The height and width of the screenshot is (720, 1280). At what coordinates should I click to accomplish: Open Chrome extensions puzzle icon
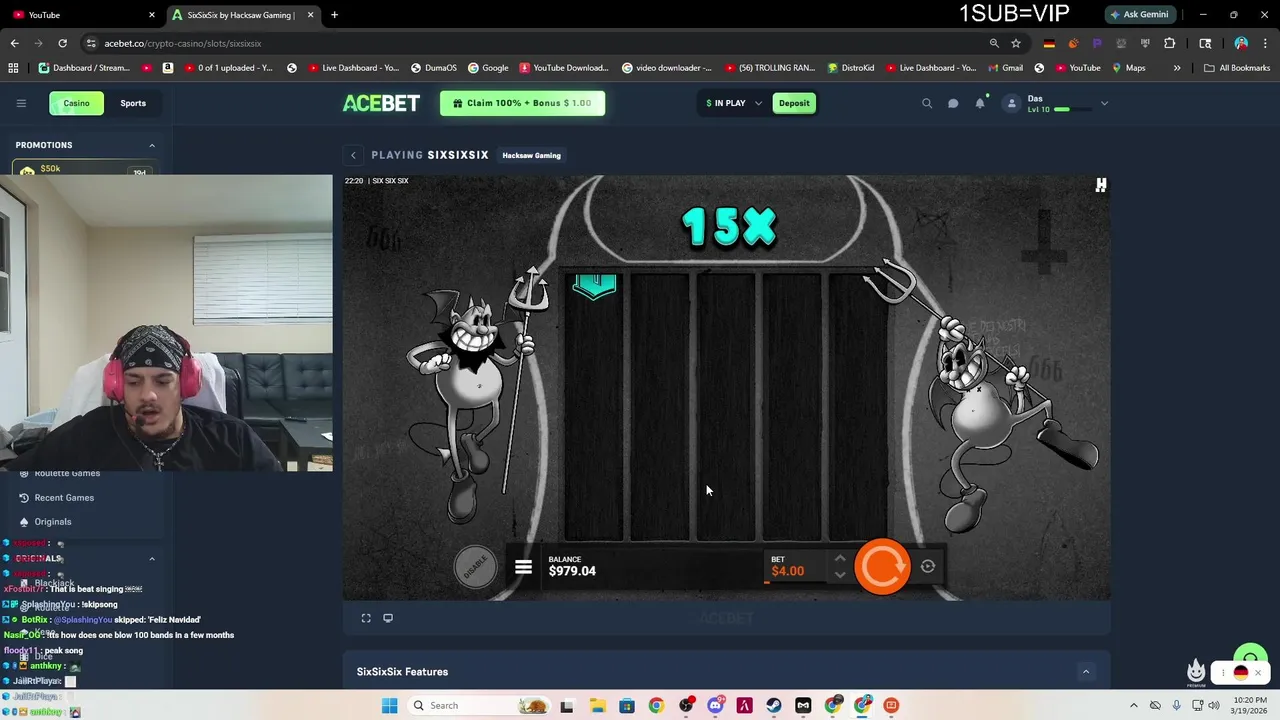[x=1169, y=43]
